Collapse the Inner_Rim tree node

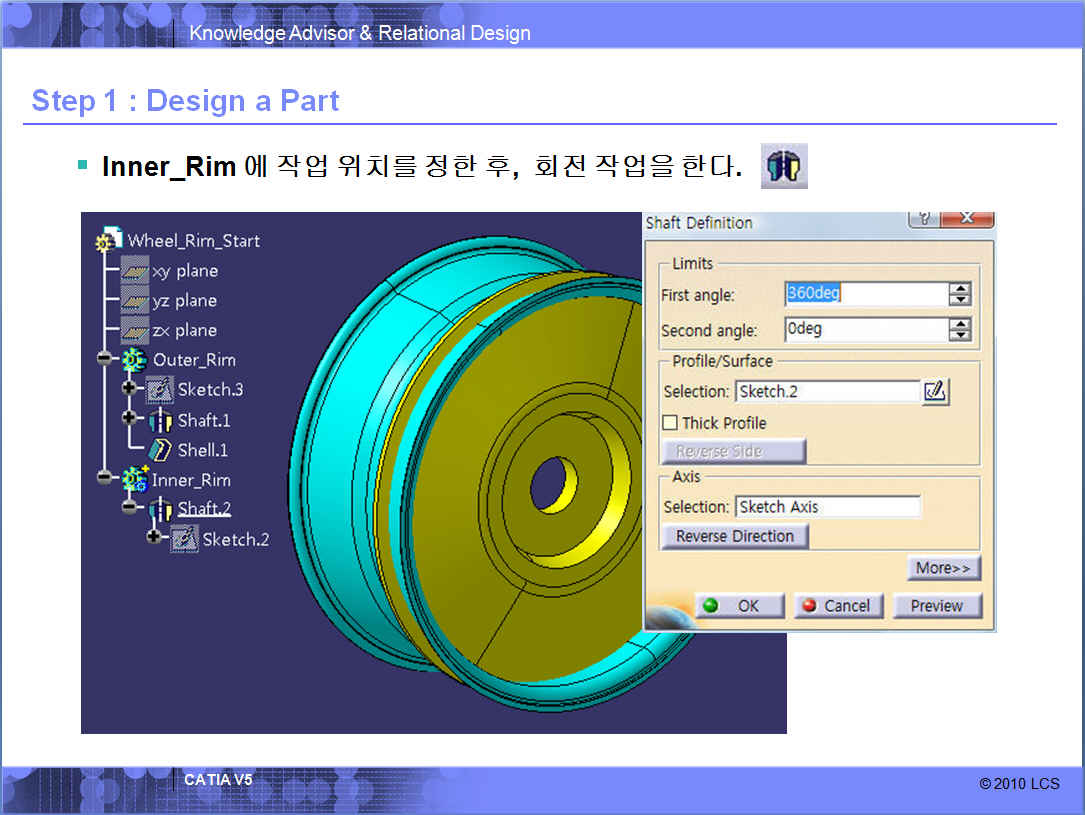(104, 478)
